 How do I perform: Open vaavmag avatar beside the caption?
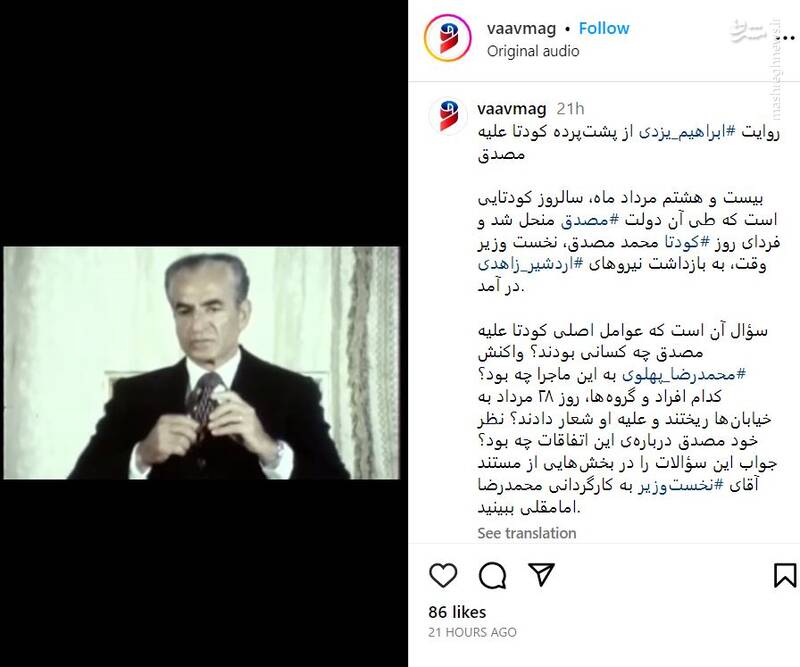pos(447,115)
